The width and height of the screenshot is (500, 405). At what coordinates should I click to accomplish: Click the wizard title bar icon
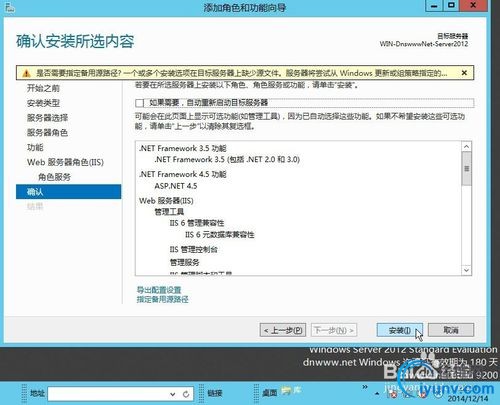pos(10,7)
